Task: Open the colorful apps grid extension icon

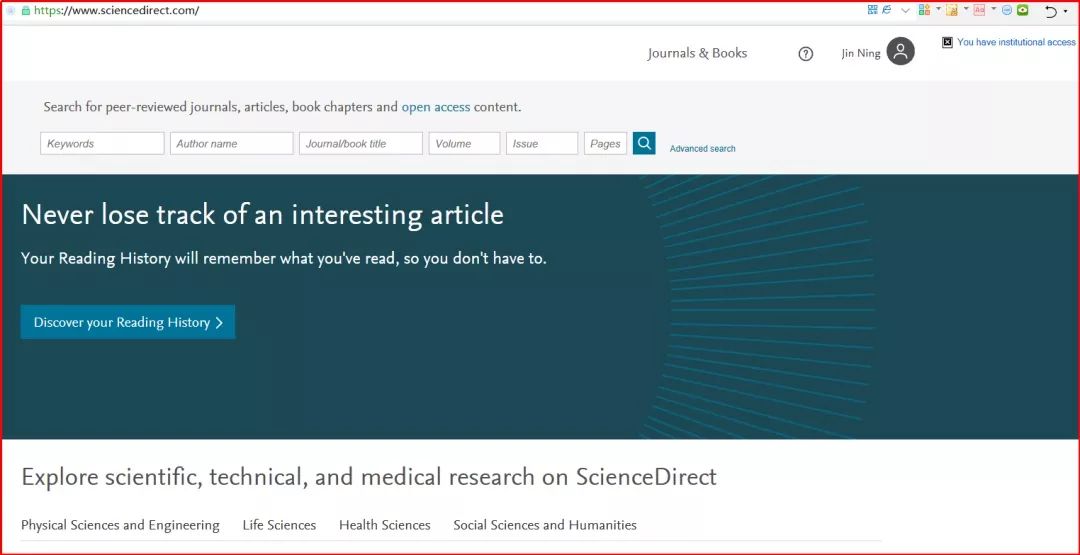Action: (x=924, y=10)
